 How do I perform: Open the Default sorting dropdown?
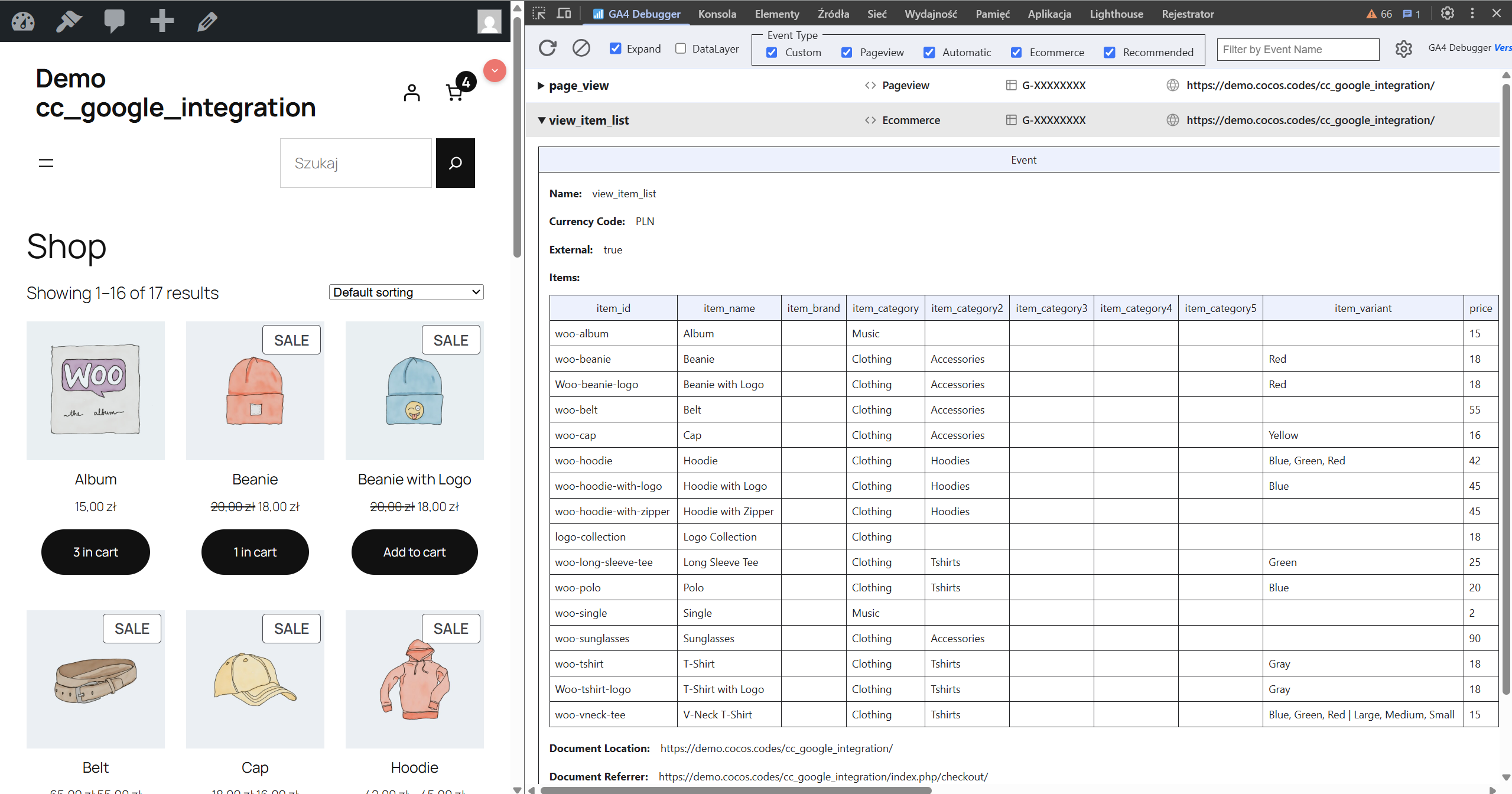[406, 292]
